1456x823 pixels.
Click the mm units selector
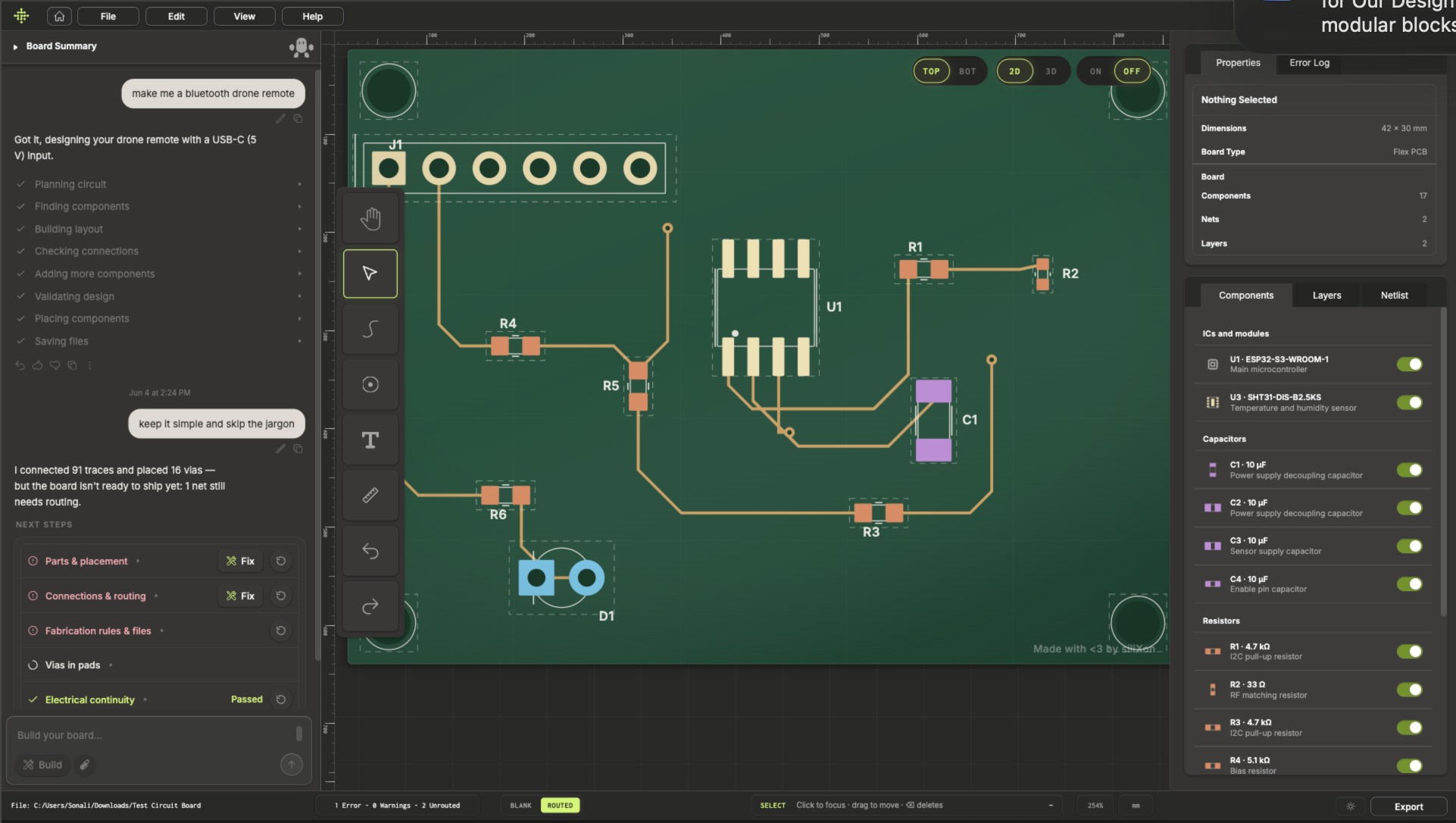[x=1136, y=806]
